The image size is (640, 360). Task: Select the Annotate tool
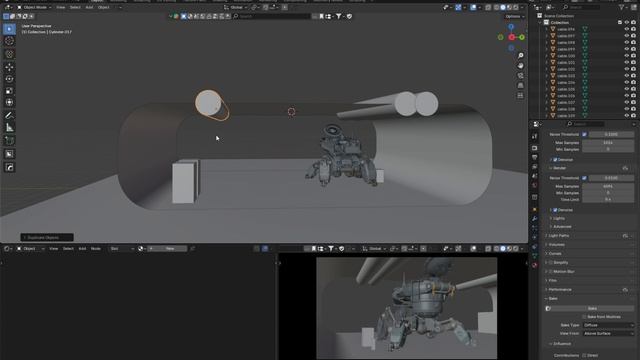[9, 116]
